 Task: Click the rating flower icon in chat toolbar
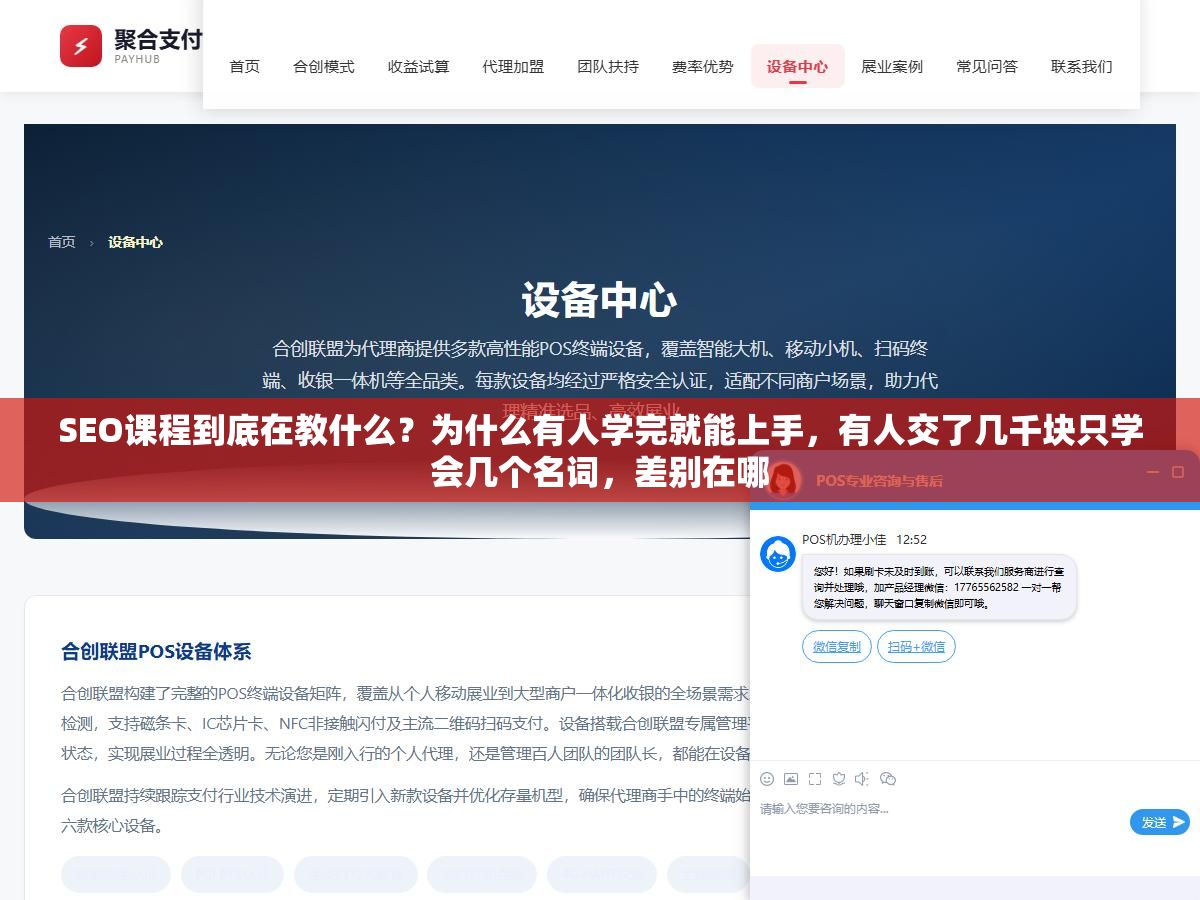click(x=839, y=779)
